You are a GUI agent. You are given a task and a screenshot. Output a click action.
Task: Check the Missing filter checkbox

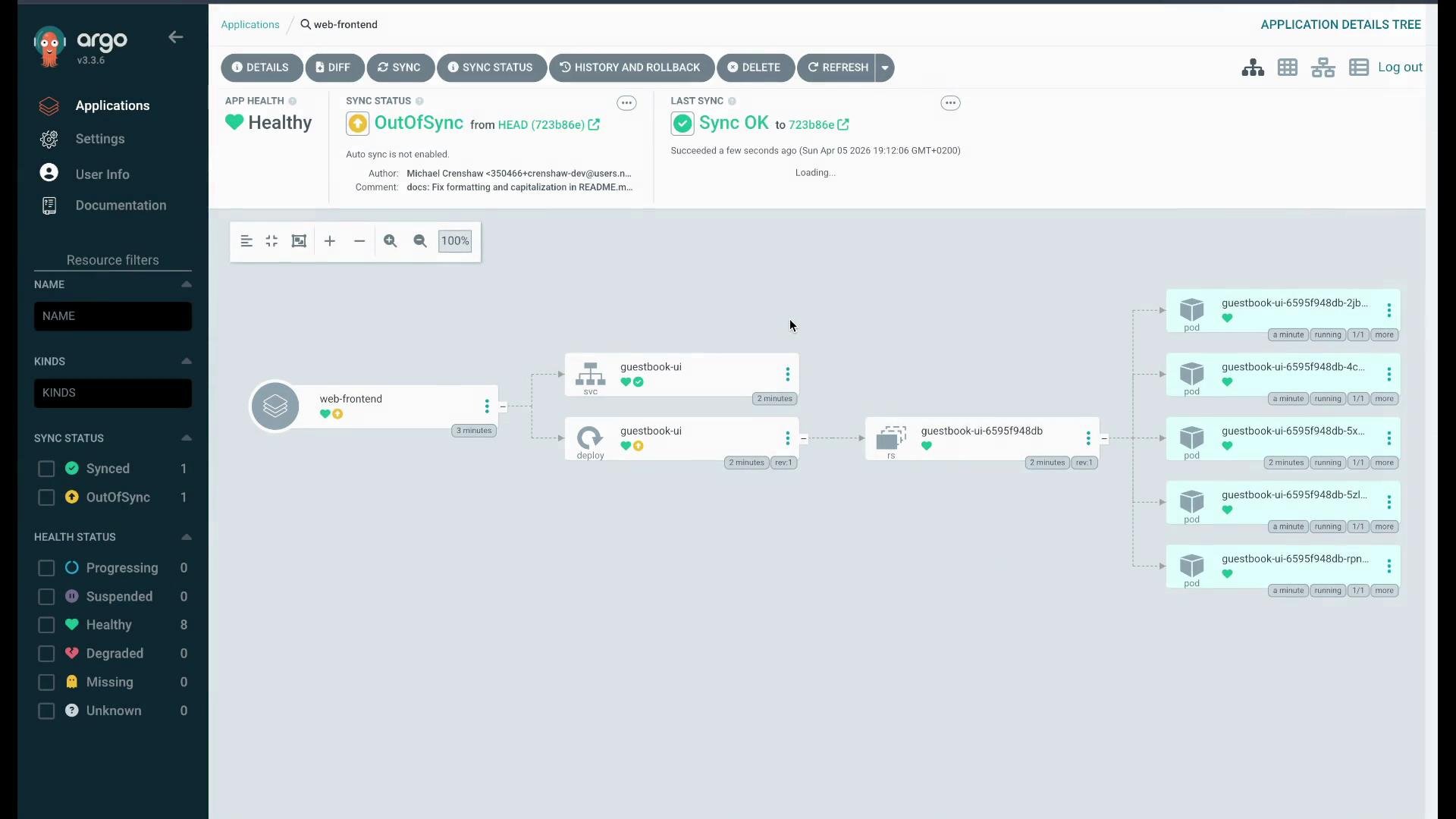(x=46, y=682)
